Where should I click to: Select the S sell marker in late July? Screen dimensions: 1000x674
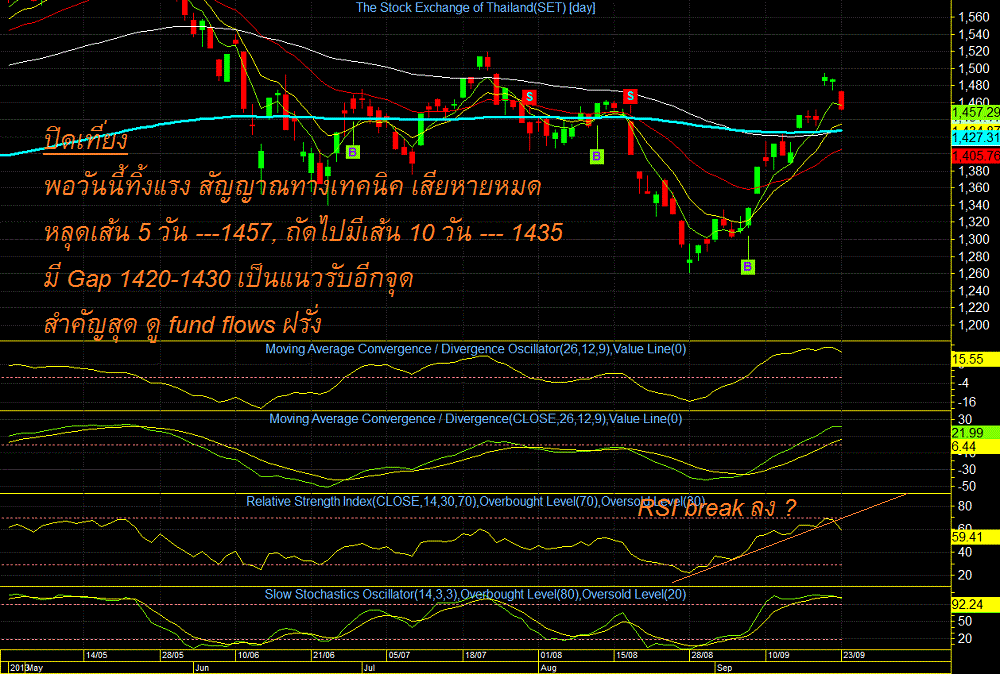click(529, 97)
